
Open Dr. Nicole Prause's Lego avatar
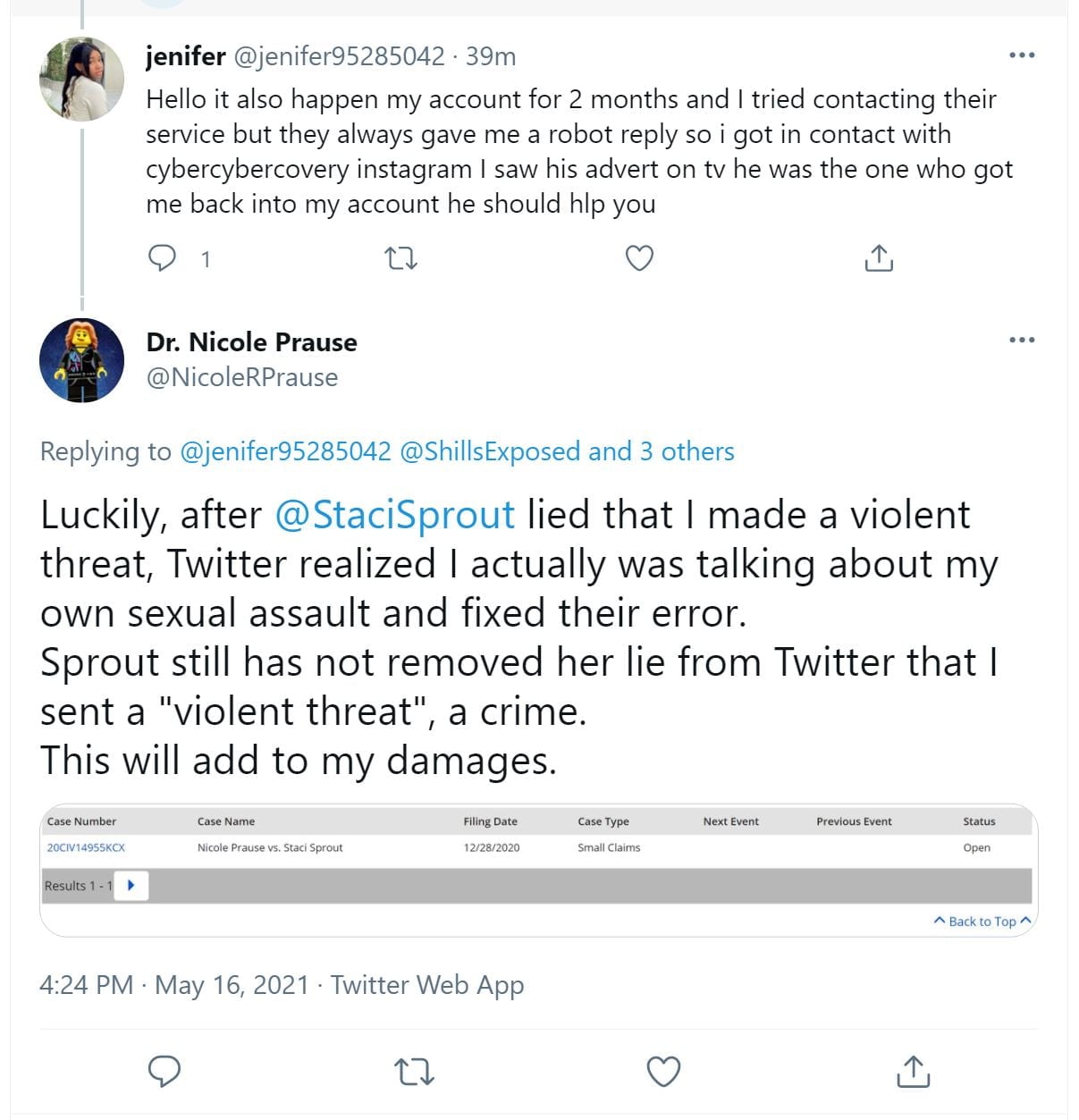81,360
